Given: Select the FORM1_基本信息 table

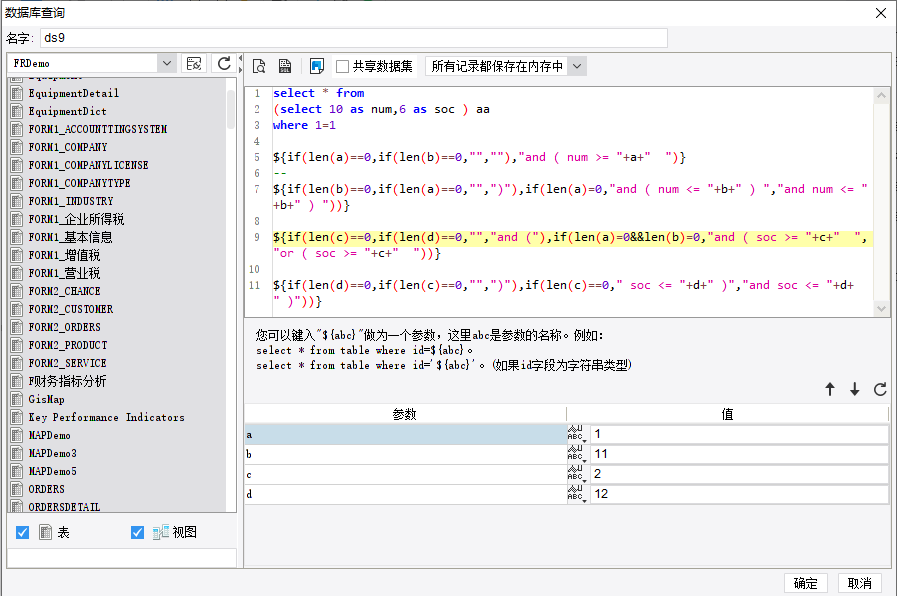Looking at the screenshot, I should click(x=70, y=237).
